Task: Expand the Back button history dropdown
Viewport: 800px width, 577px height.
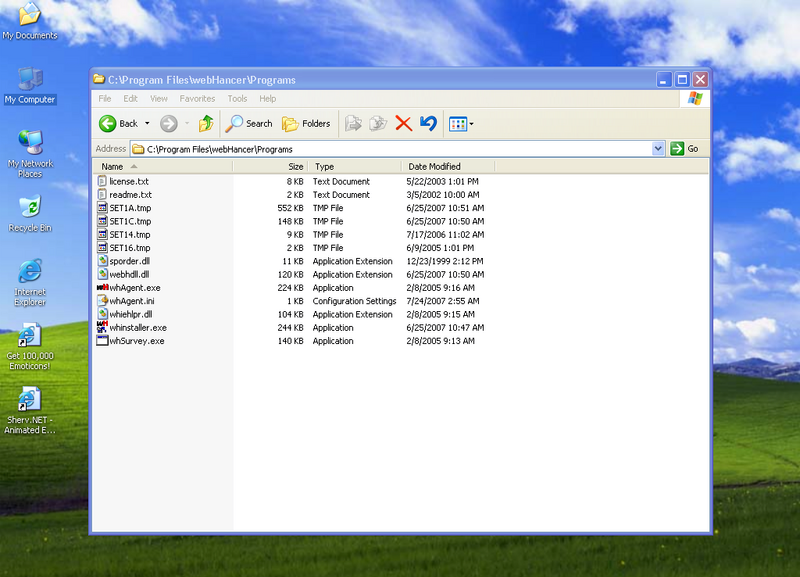Action: click(x=147, y=123)
